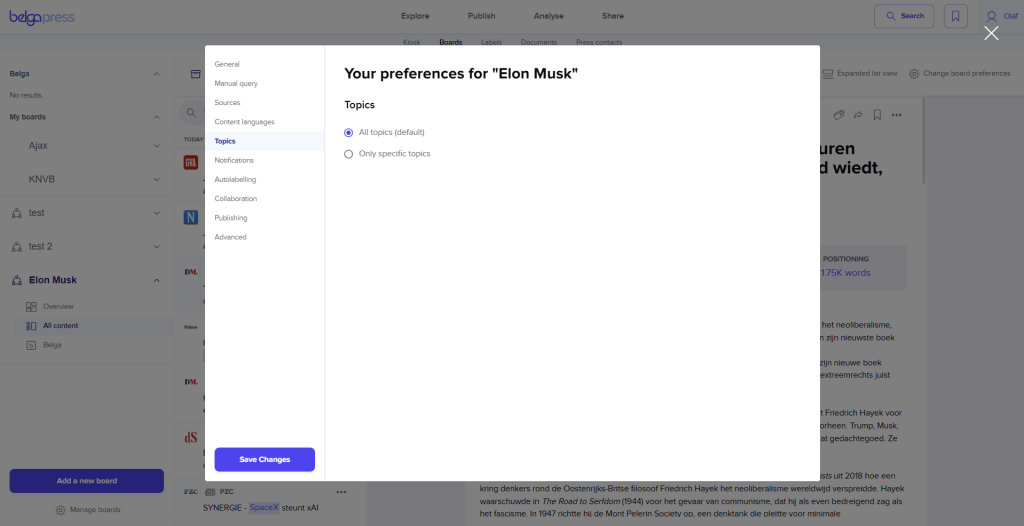The width and height of the screenshot is (1024, 526).
Task: Click the Expanded list view icon
Action: 827,74
